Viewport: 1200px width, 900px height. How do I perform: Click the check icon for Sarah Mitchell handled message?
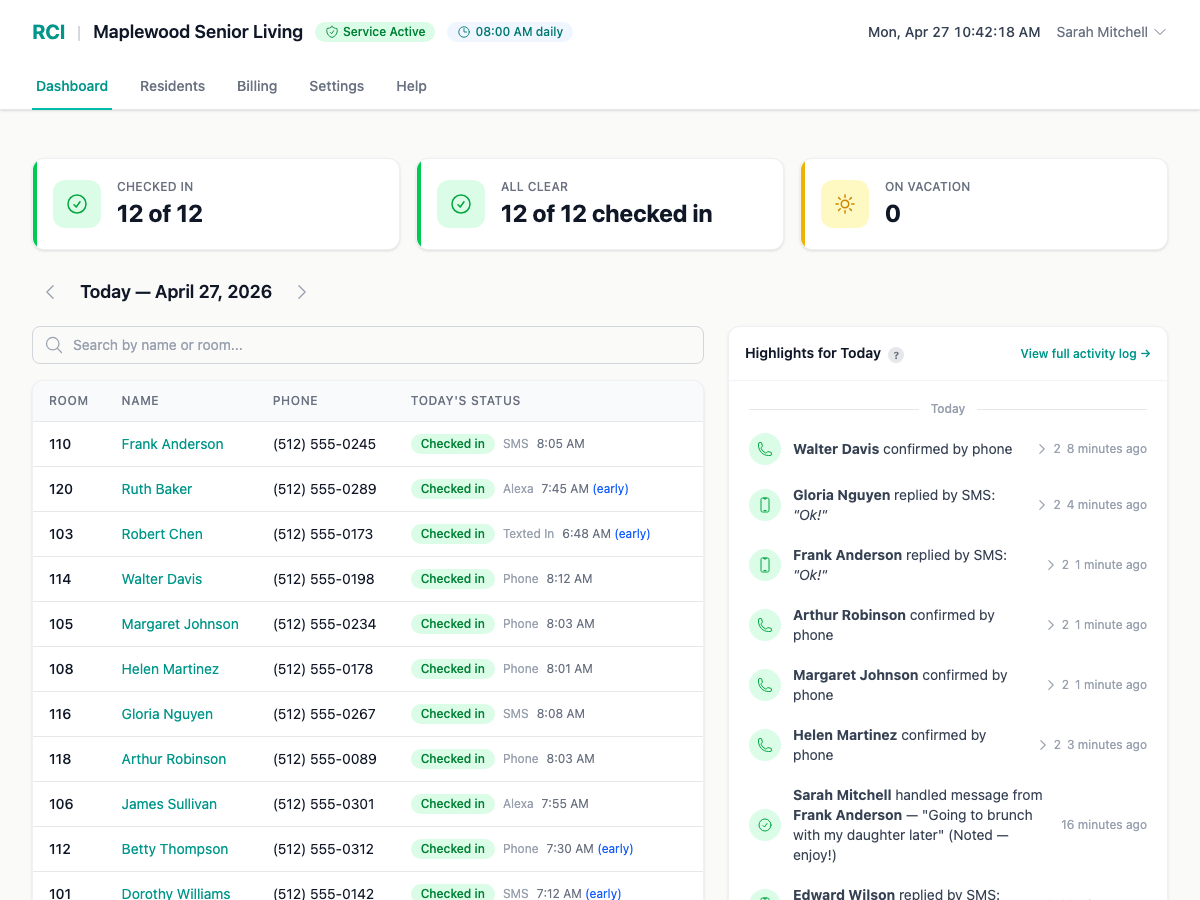[x=765, y=825]
